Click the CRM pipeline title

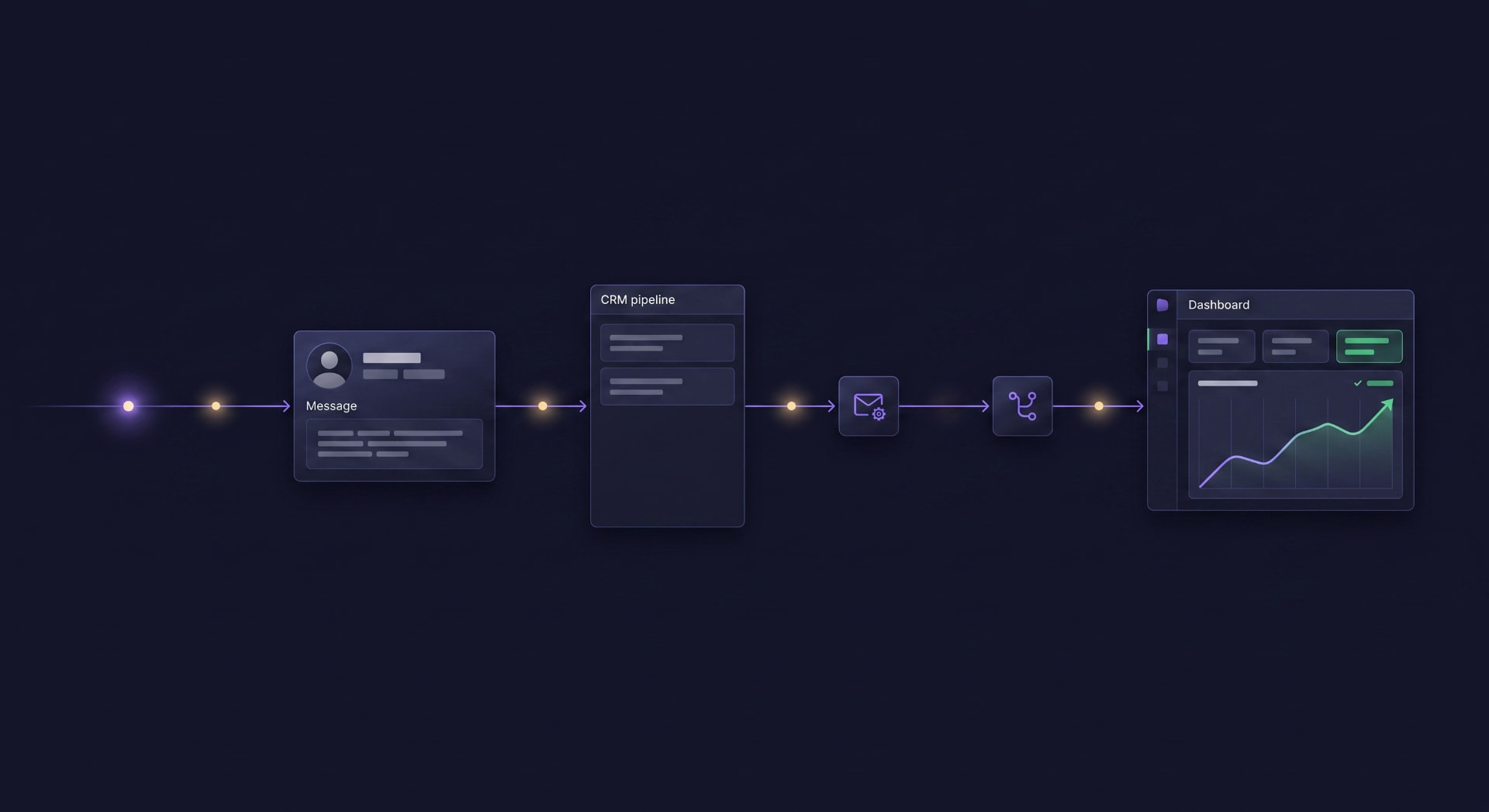637,299
